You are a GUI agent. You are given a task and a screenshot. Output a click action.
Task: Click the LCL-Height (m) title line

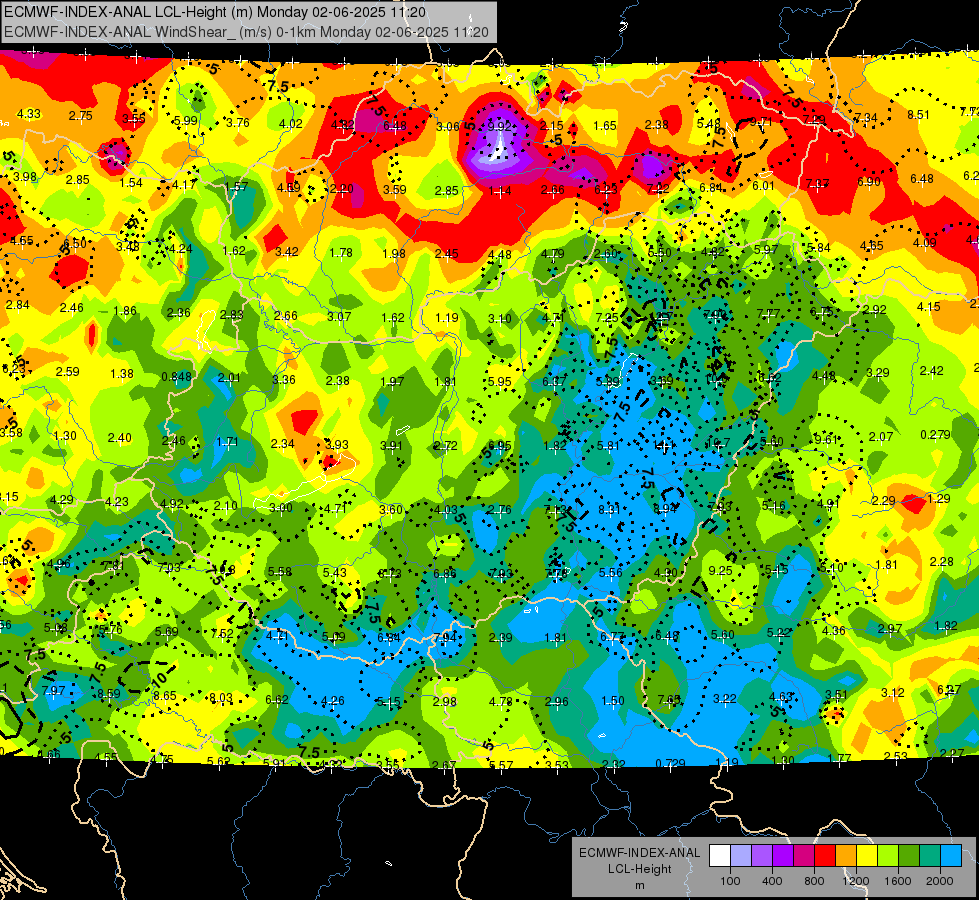click(215, 12)
